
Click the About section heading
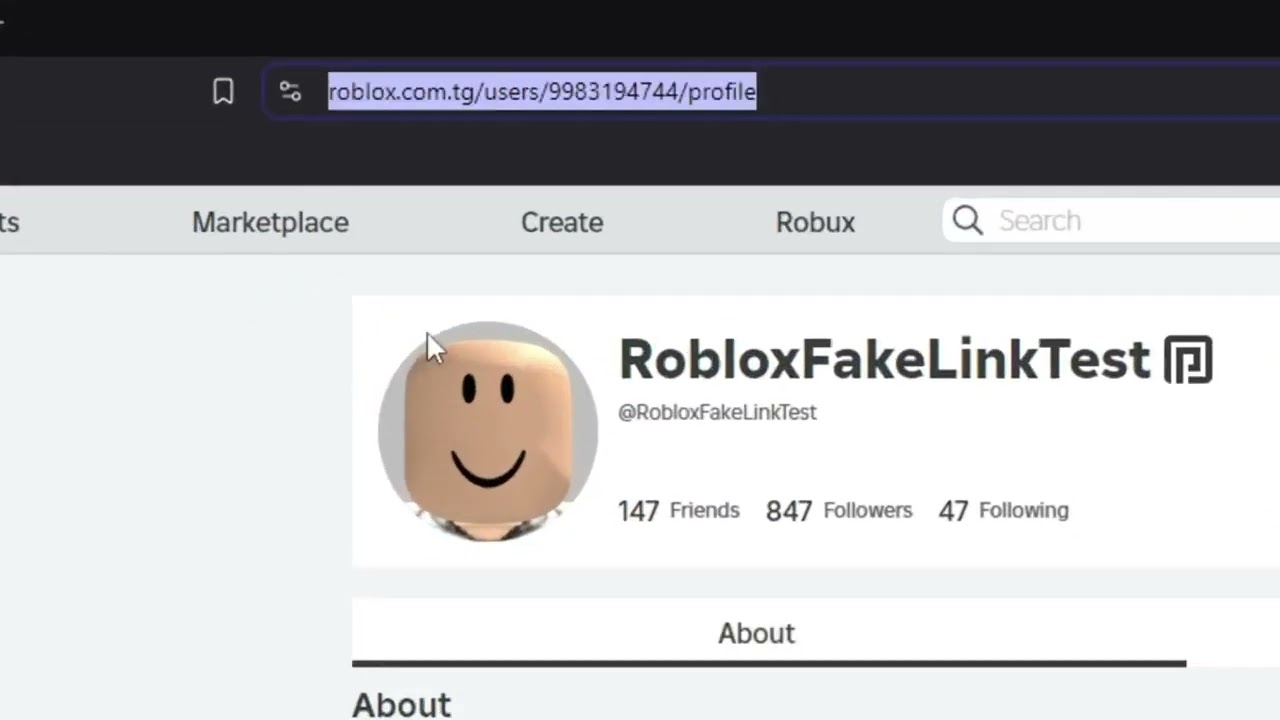[x=401, y=704]
